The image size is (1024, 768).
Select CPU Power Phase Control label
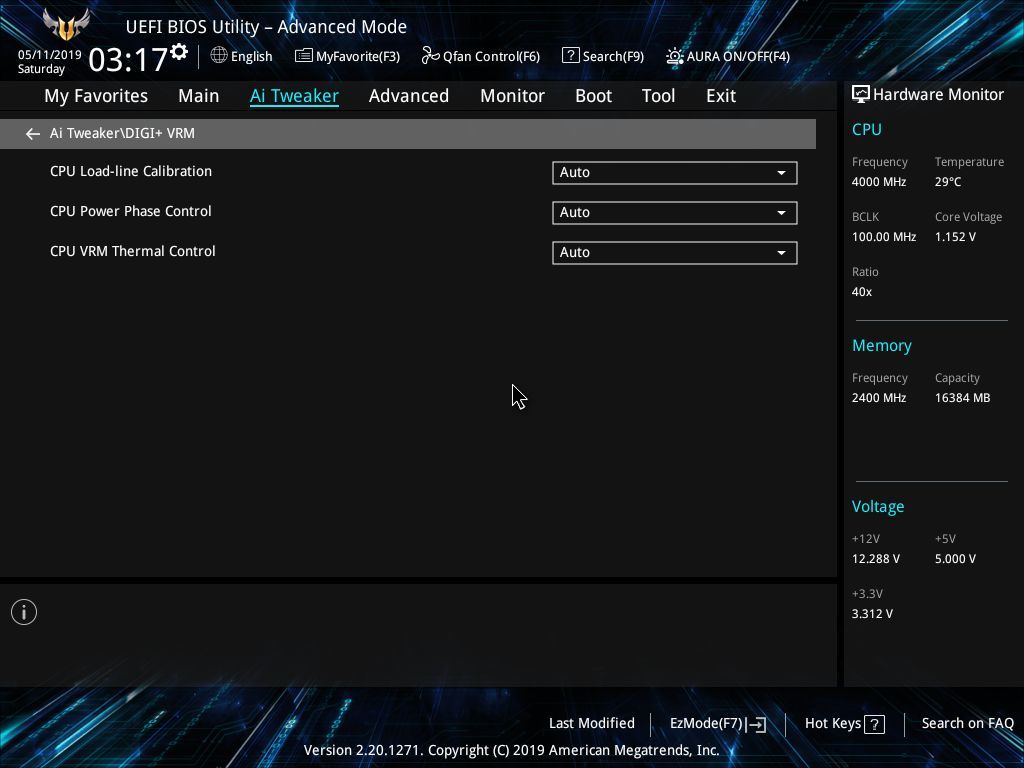[131, 211]
